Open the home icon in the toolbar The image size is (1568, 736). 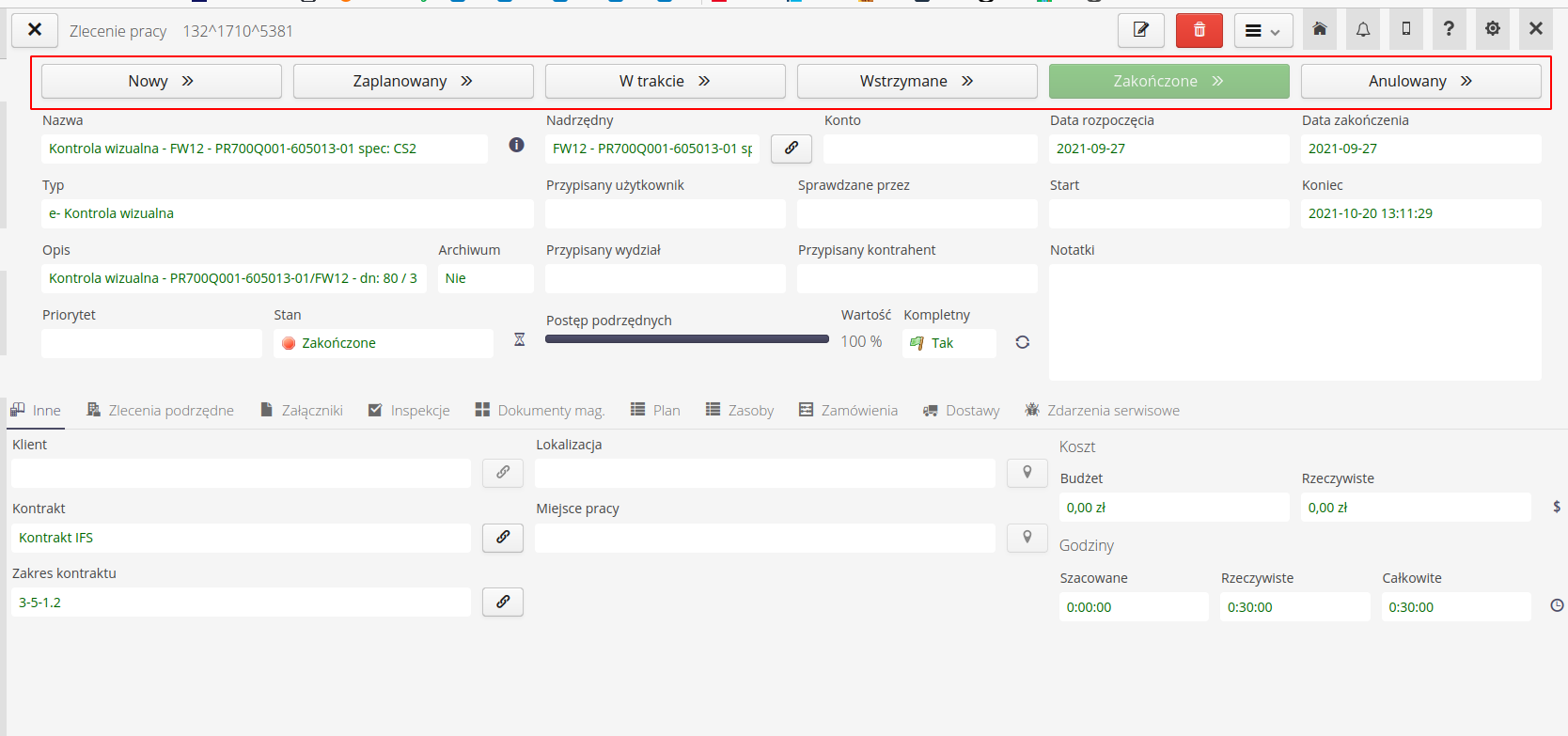pyautogui.click(x=1319, y=29)
